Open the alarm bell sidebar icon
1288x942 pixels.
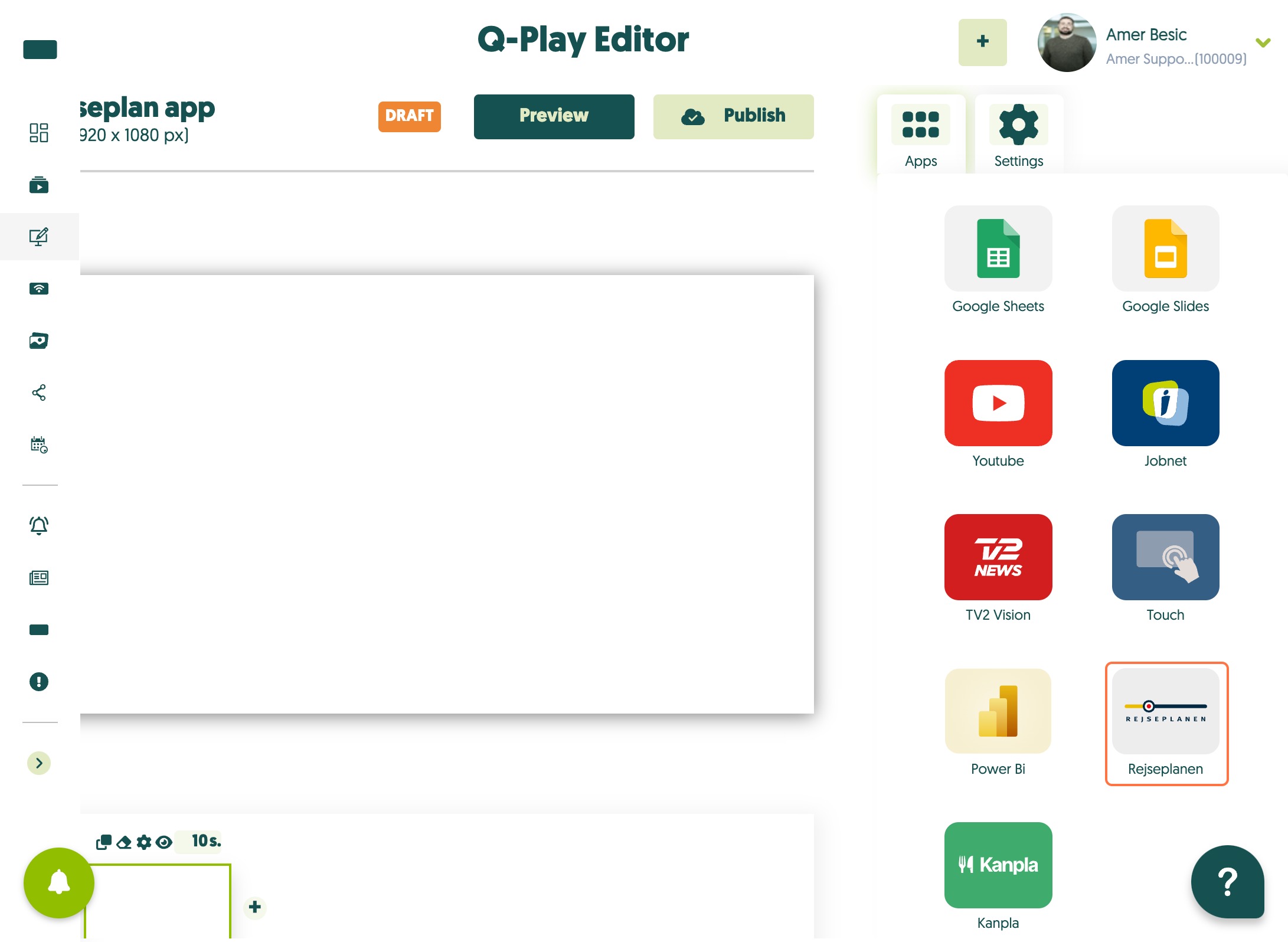click(39, 525)
